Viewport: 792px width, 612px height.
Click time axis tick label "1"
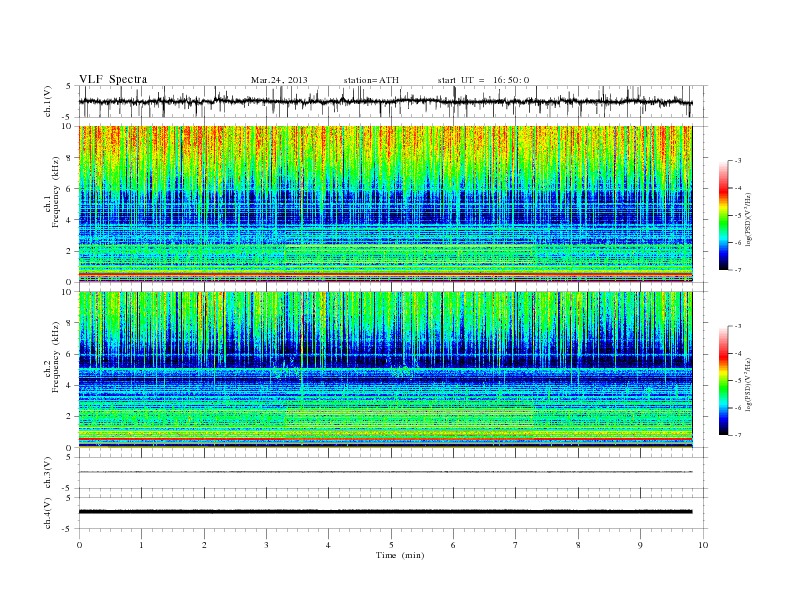pyautogui.click(x=141, y=545)
